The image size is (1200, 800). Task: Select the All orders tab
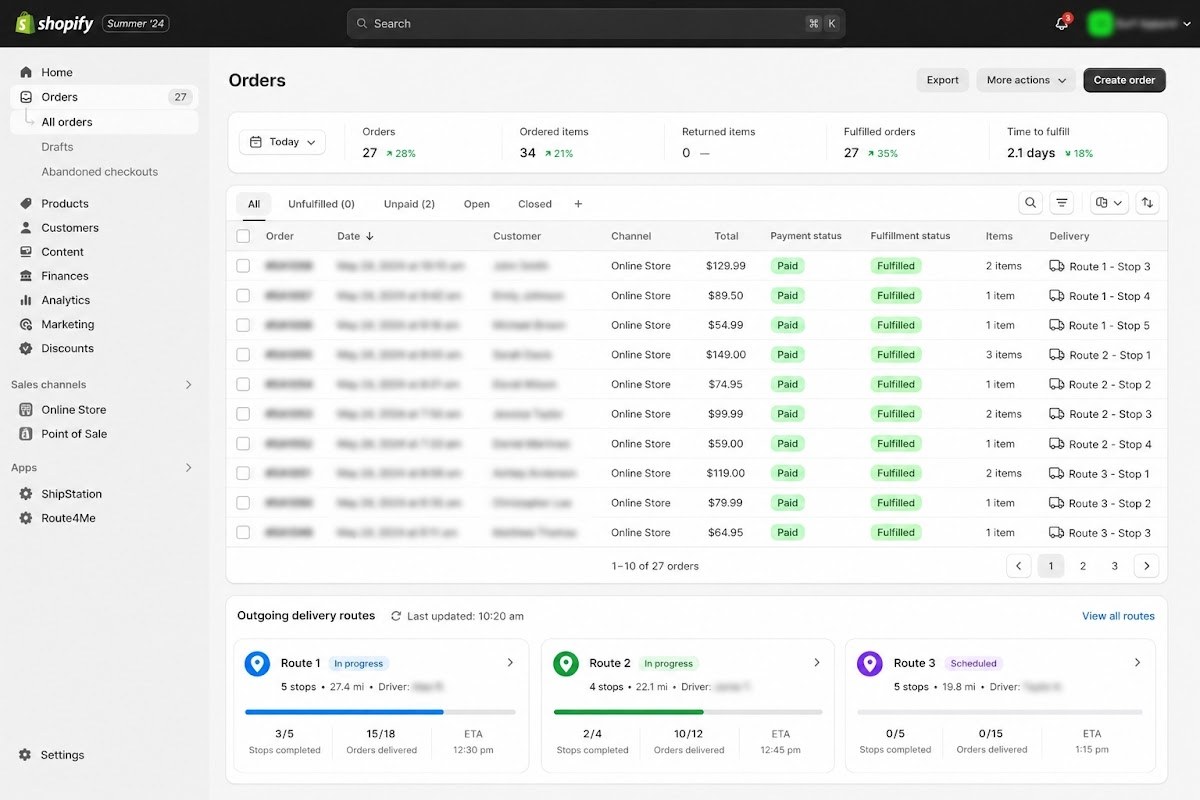tap(254, 204)
